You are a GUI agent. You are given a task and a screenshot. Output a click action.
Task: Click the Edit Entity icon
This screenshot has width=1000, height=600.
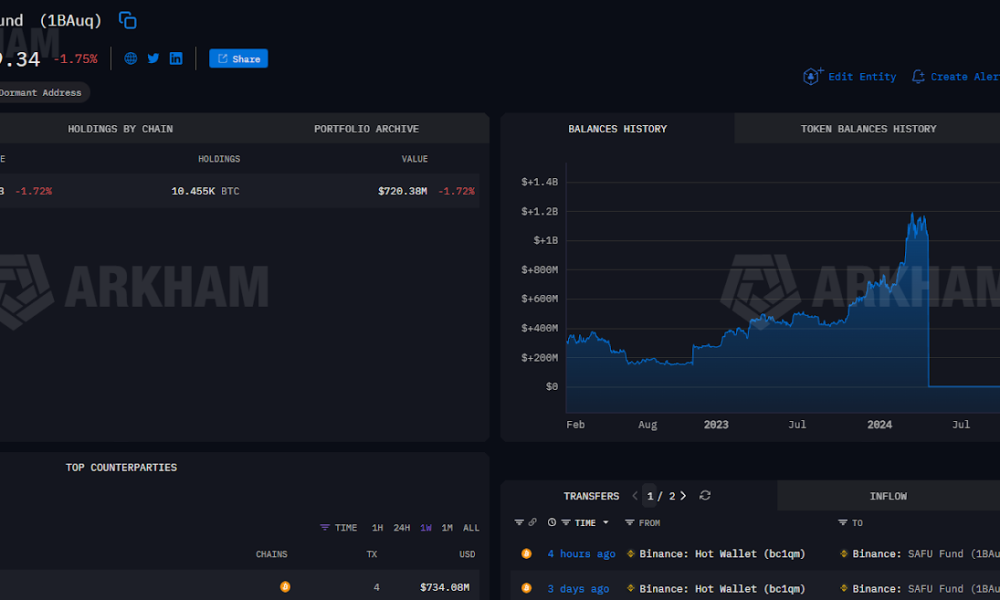812,76
